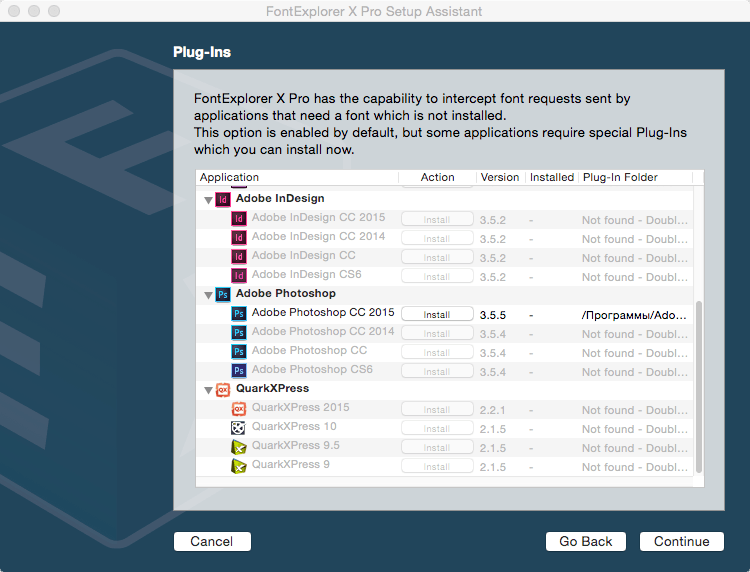Click Install for QuarkXPress 10

point(437,429)
